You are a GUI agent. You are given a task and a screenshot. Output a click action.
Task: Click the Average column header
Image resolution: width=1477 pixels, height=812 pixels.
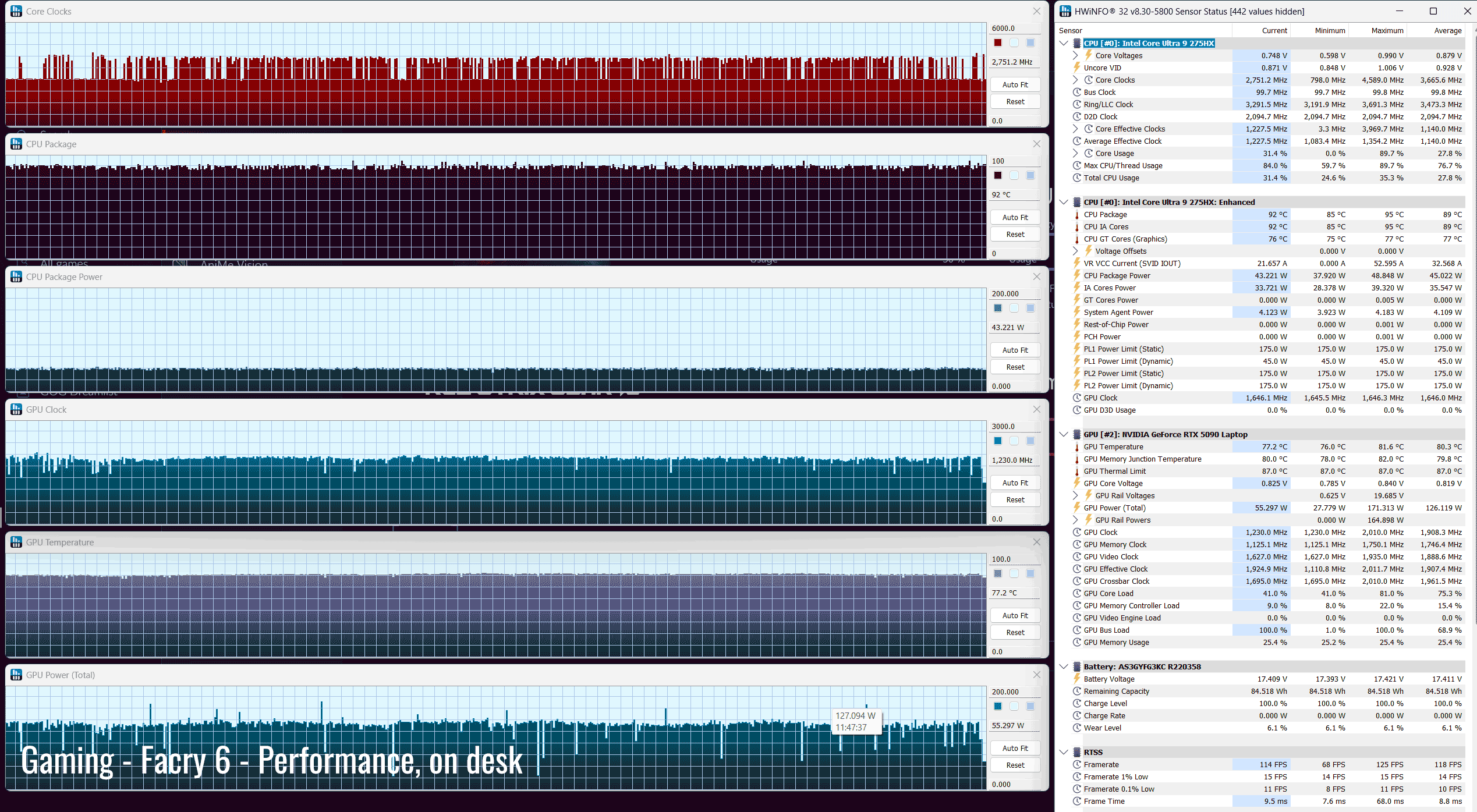(x=1447, y=30)
